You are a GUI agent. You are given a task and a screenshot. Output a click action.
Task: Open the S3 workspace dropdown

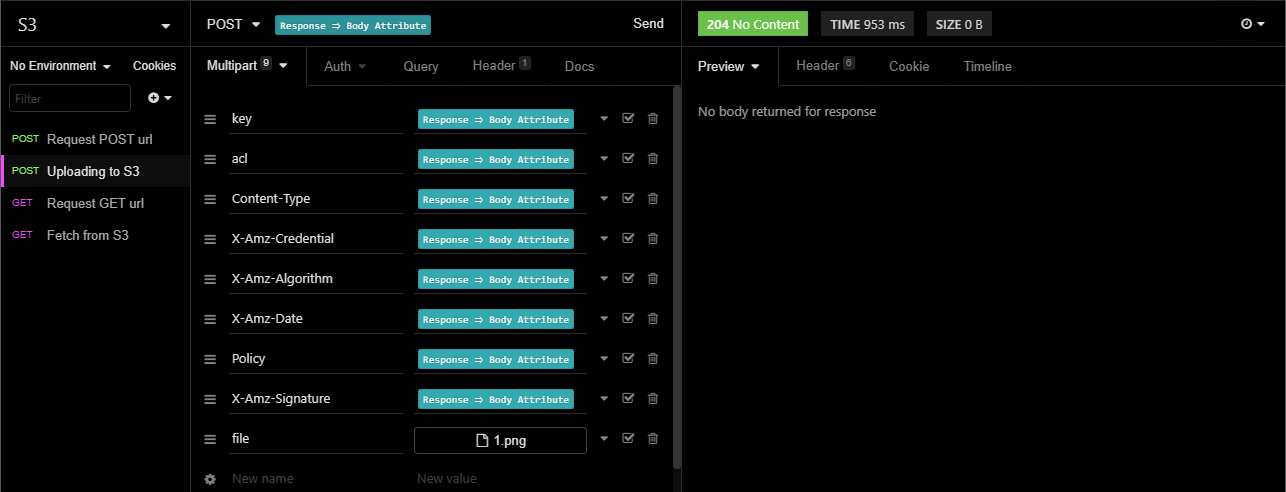[95, 25]
